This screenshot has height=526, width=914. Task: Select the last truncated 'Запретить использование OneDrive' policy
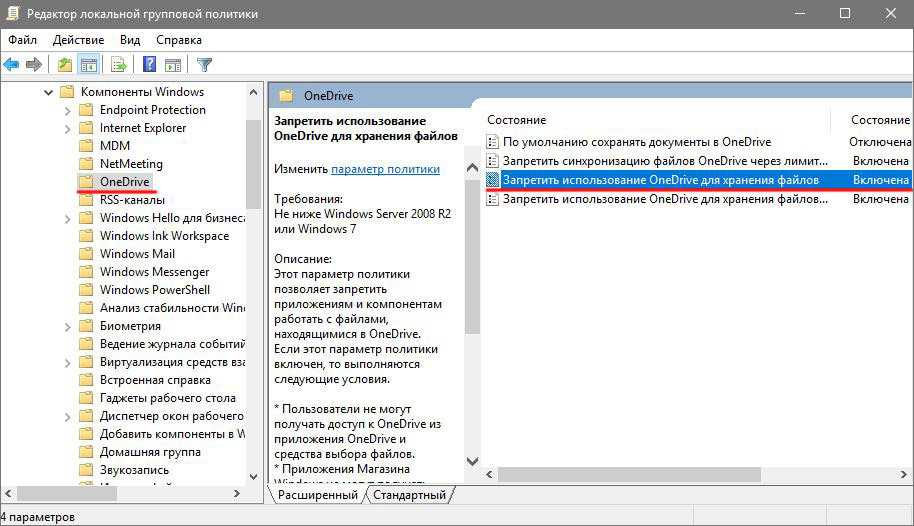pyautogui.click(x=665, y=199)
